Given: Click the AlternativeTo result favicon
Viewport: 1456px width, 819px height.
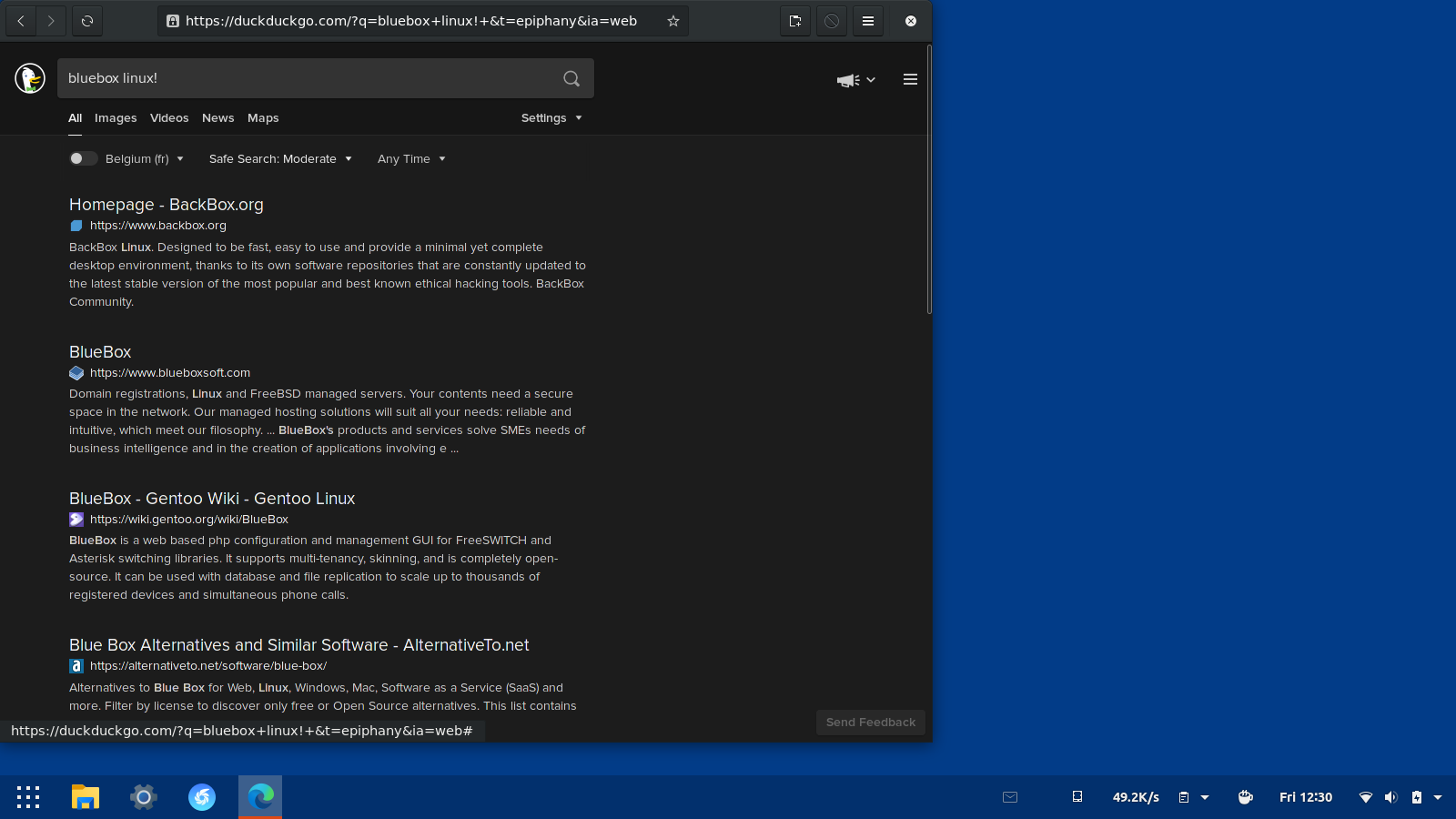Looking at the screenshot, I should [76, 666].
